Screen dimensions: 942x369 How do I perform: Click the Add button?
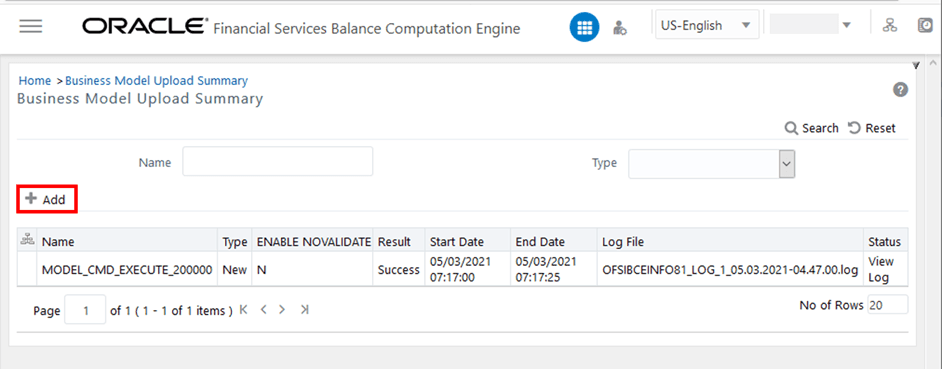(x=46, y=200)
